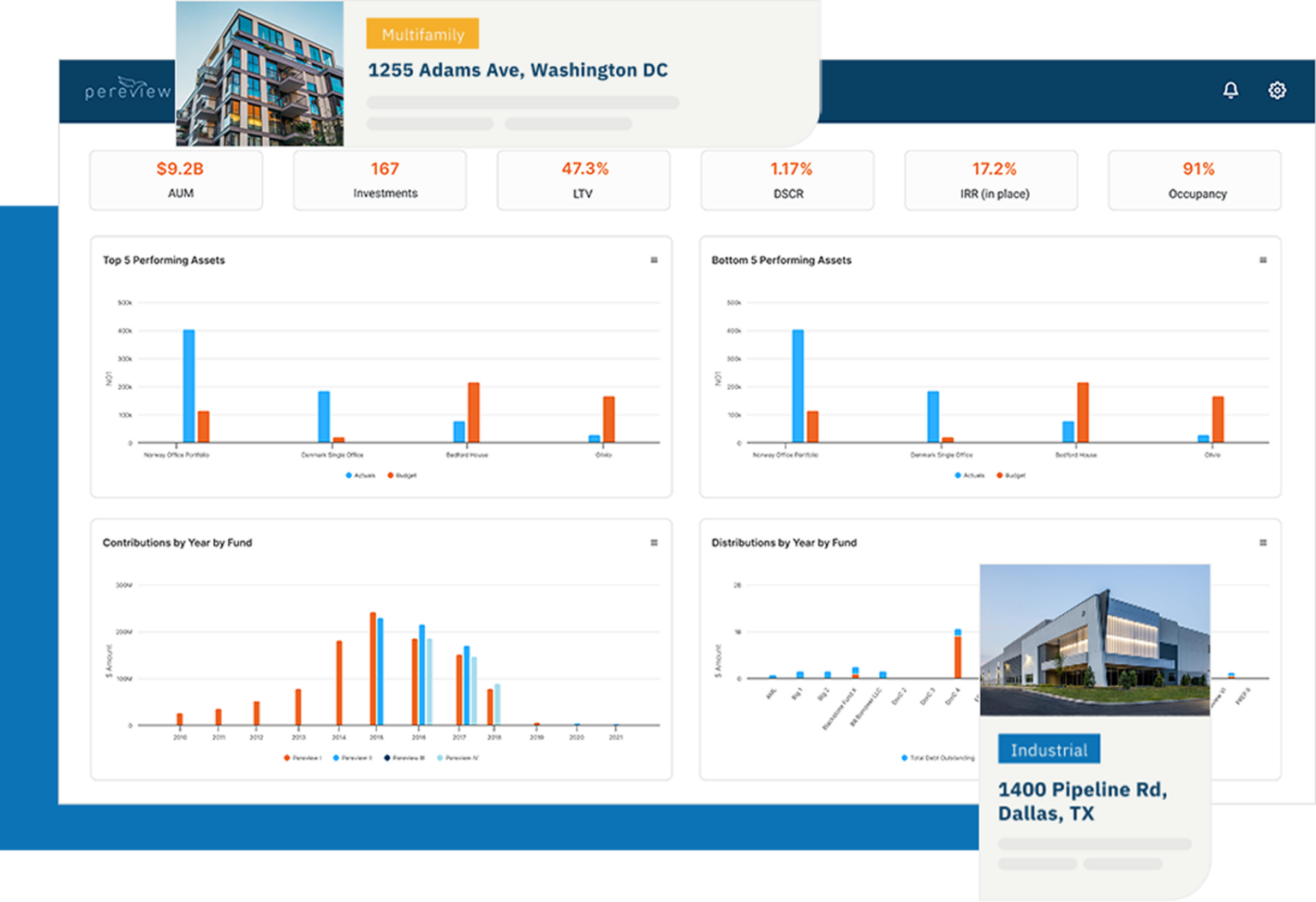
Task: Toggle the Pereview I legend series
Action: click(302, 758)
